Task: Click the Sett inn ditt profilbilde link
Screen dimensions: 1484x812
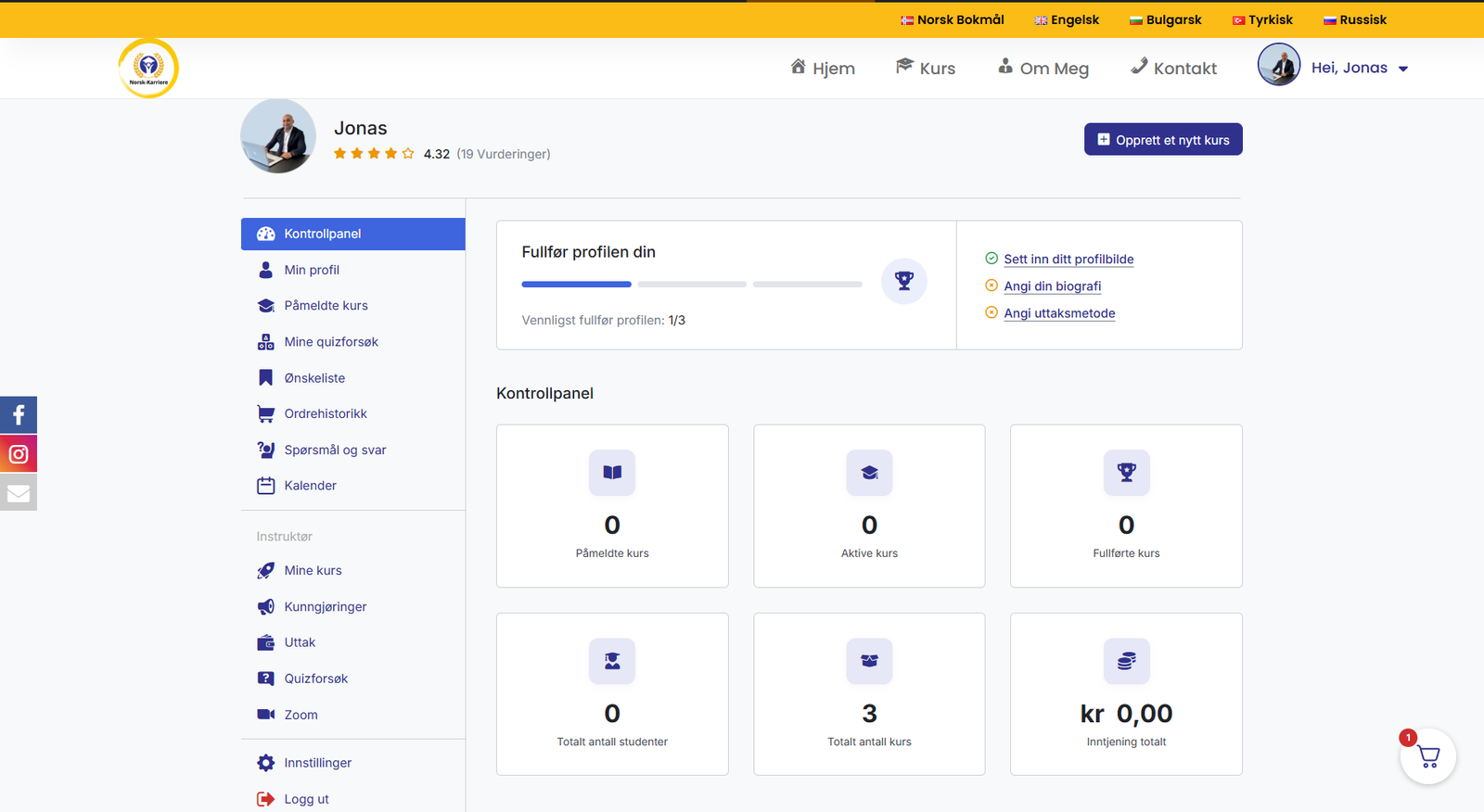Action: point(1068,260)
